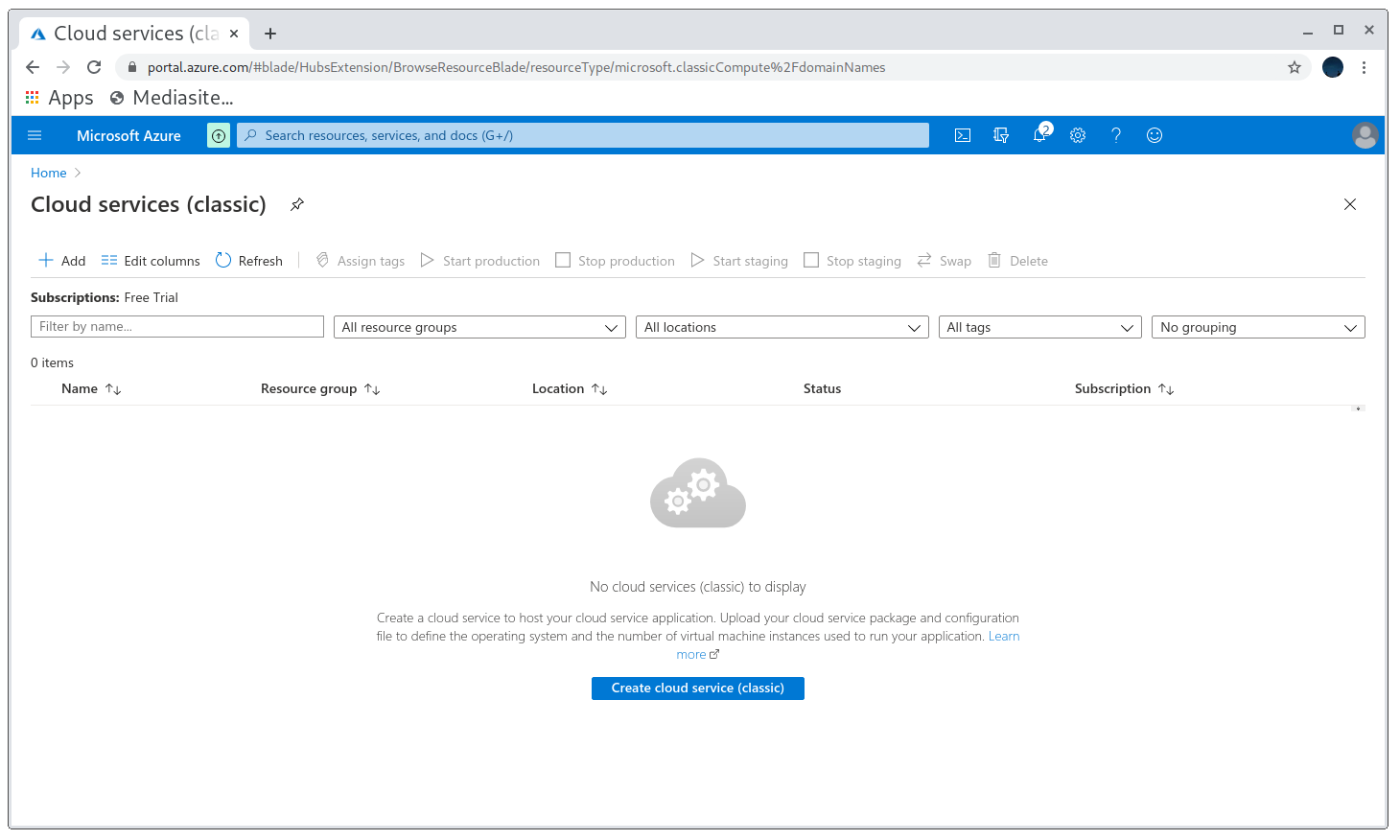This screenshot has height=840, width=1400.
Task: Click the Microsoft Azure logo text
Action: coord(128,135)
